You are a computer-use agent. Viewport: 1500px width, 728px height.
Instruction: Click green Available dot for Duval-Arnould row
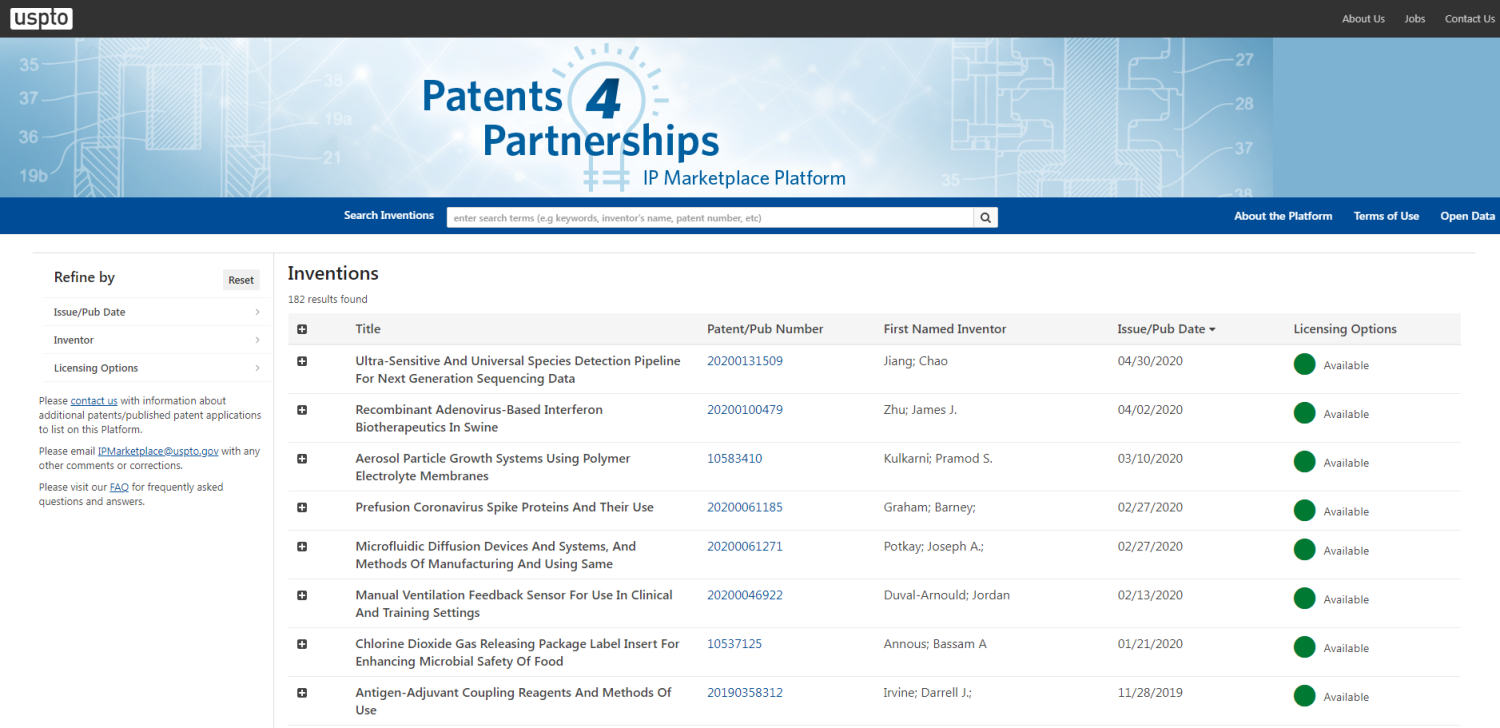pos(1304,599)
